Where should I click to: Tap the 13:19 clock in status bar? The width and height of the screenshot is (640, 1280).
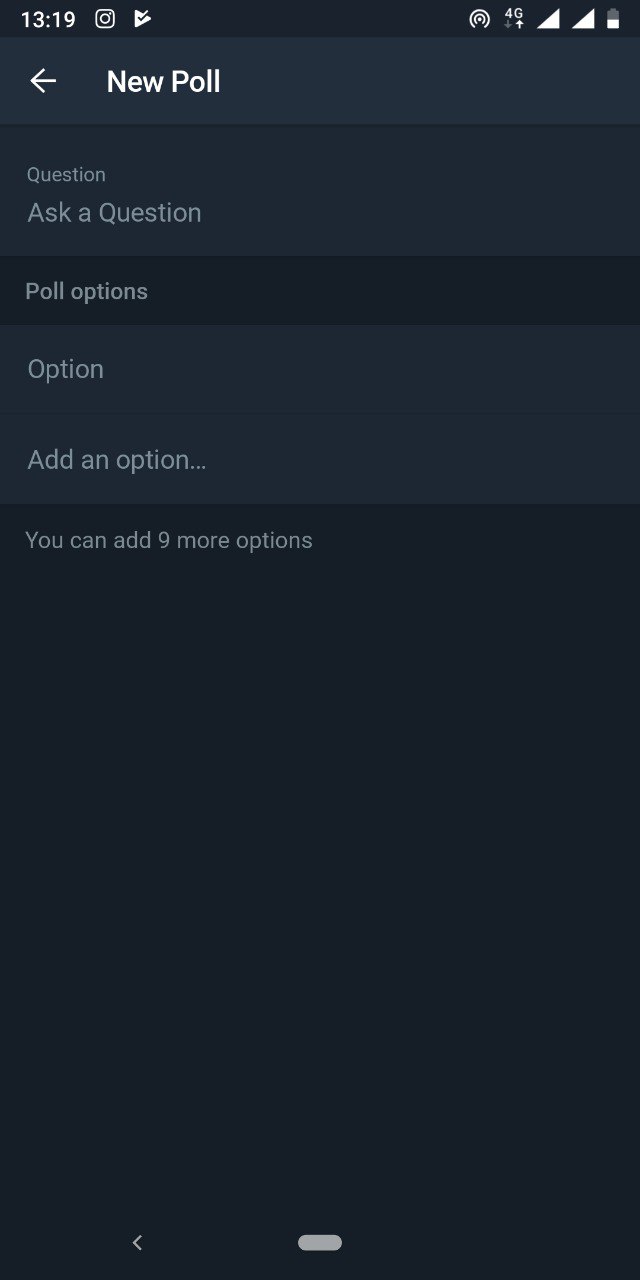click(48, 19)
